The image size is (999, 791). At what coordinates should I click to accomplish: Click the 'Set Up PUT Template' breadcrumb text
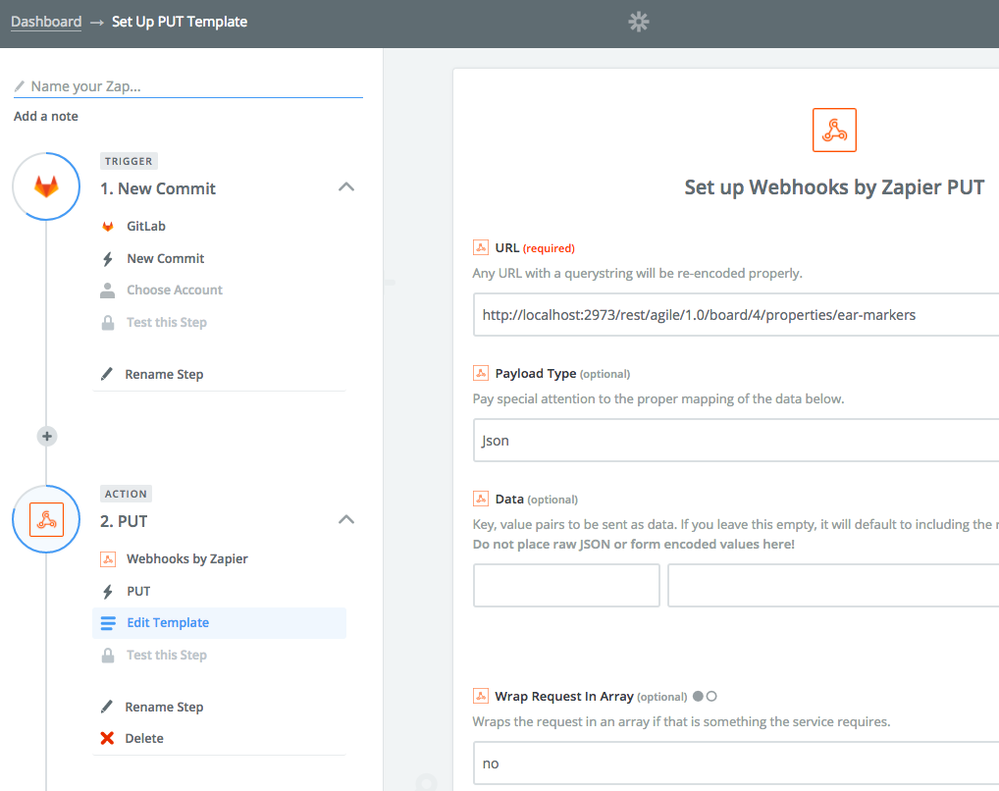click(180, 22)
